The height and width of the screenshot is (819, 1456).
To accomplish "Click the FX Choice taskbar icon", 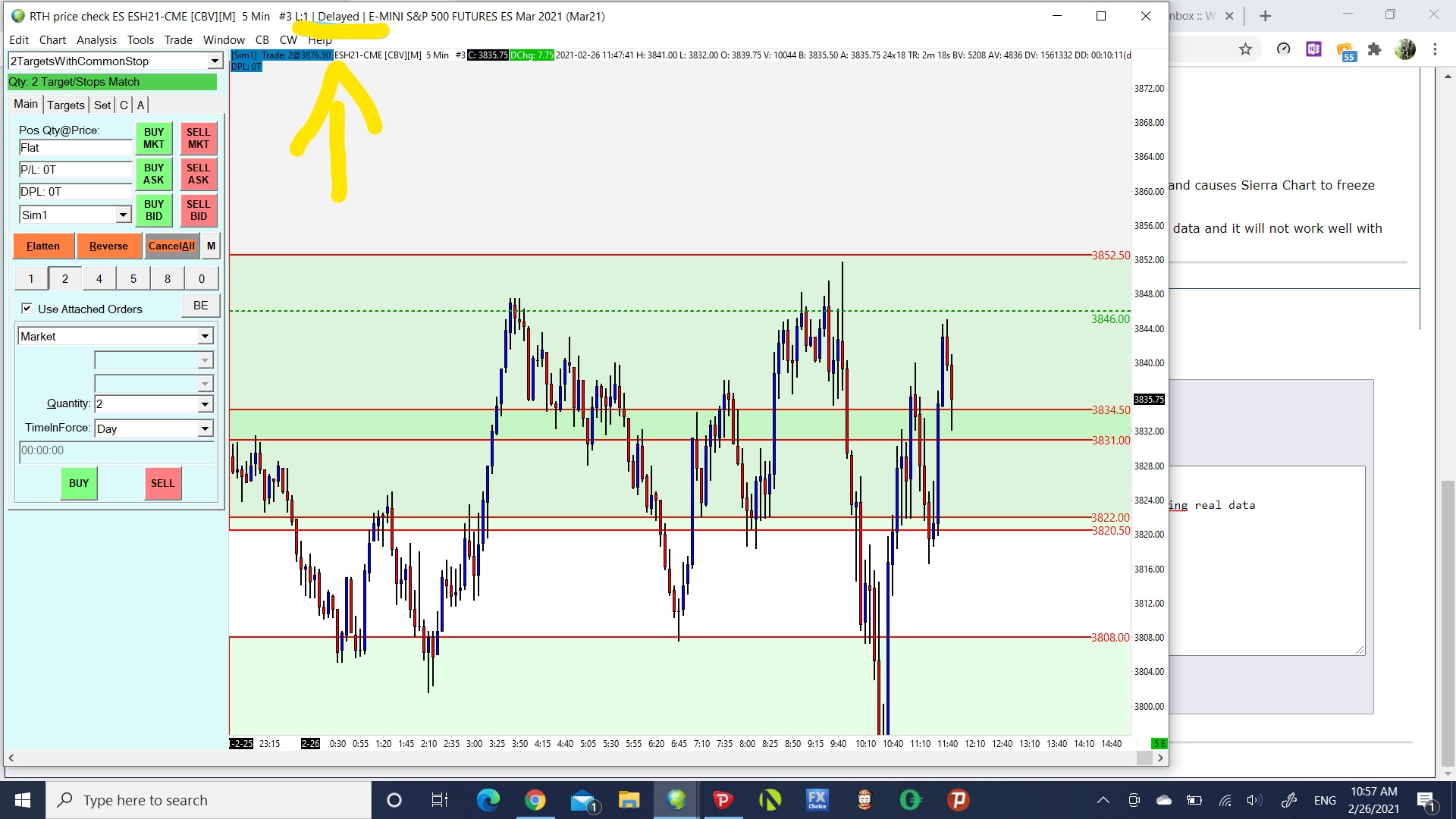I will [817, 800].
